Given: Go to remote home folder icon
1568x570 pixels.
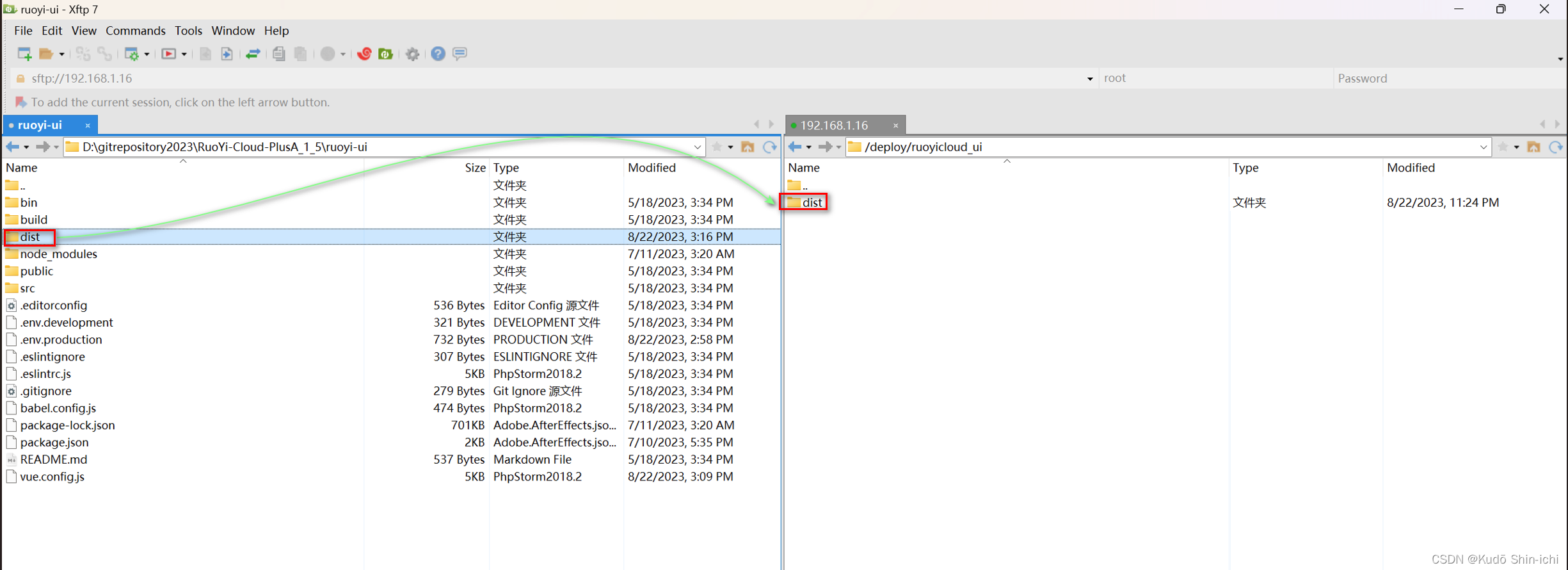Looking at the screenshot, I should pyautogui.click(x=1533, y=147).
